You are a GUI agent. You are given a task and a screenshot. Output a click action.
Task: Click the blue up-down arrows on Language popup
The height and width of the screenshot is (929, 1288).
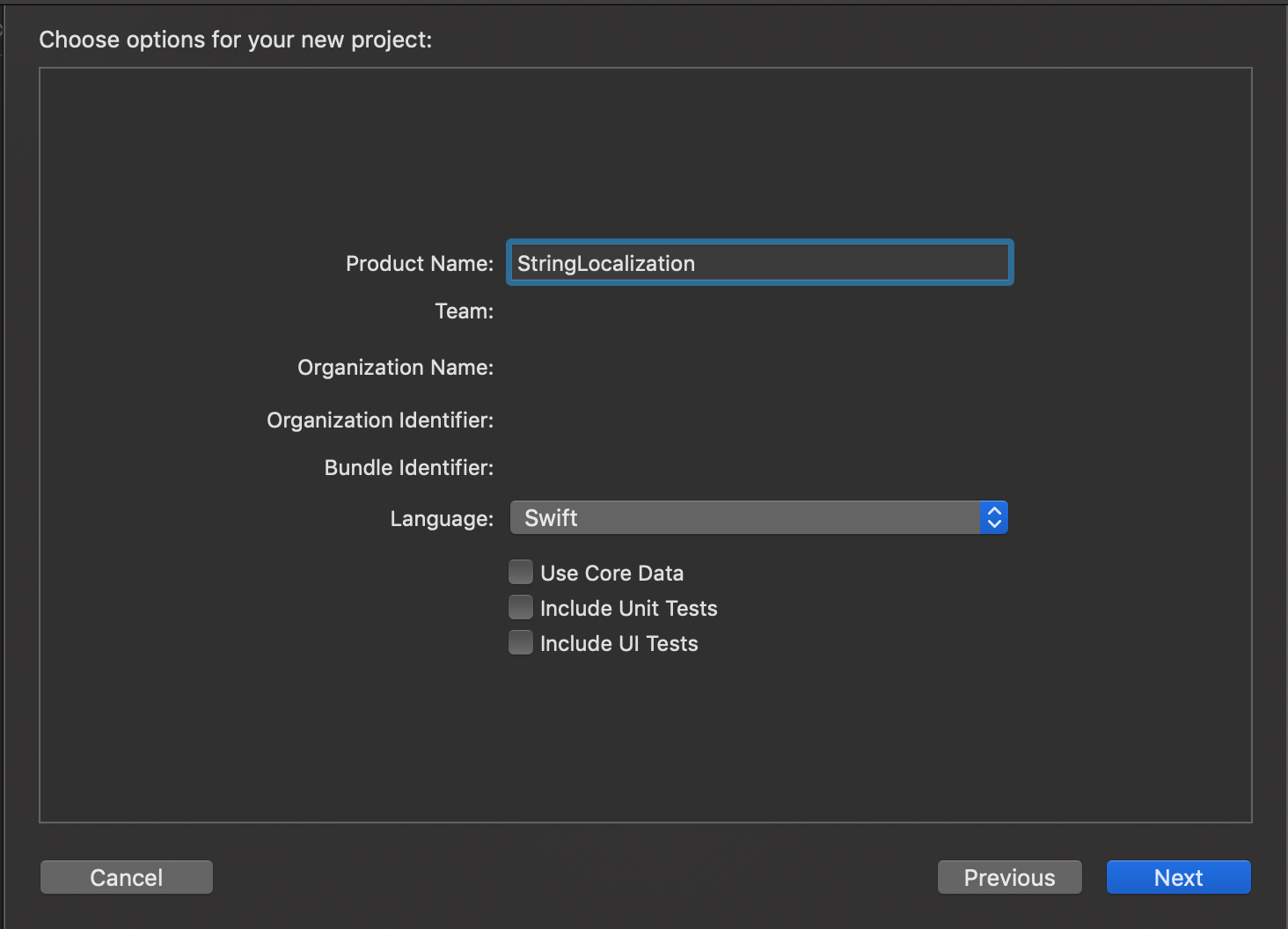tap(994, 518)
